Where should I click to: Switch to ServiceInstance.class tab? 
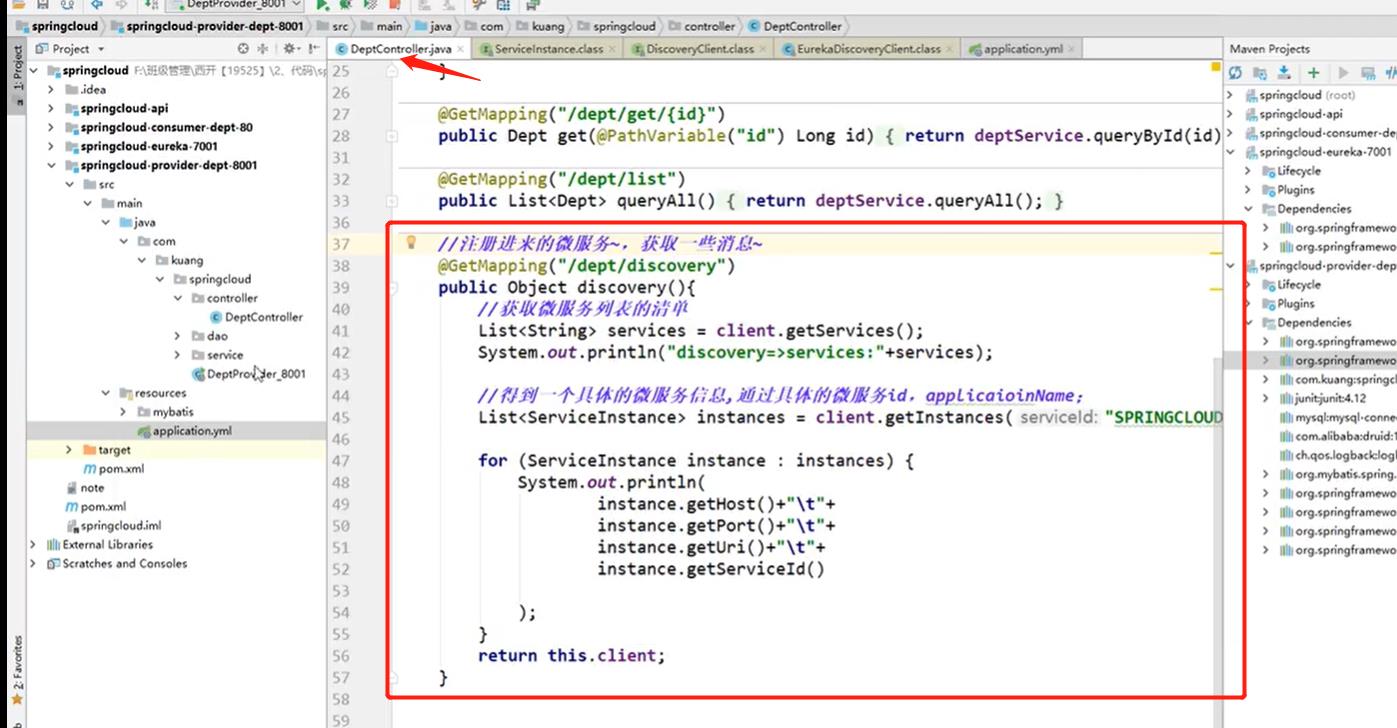point(548,49)
